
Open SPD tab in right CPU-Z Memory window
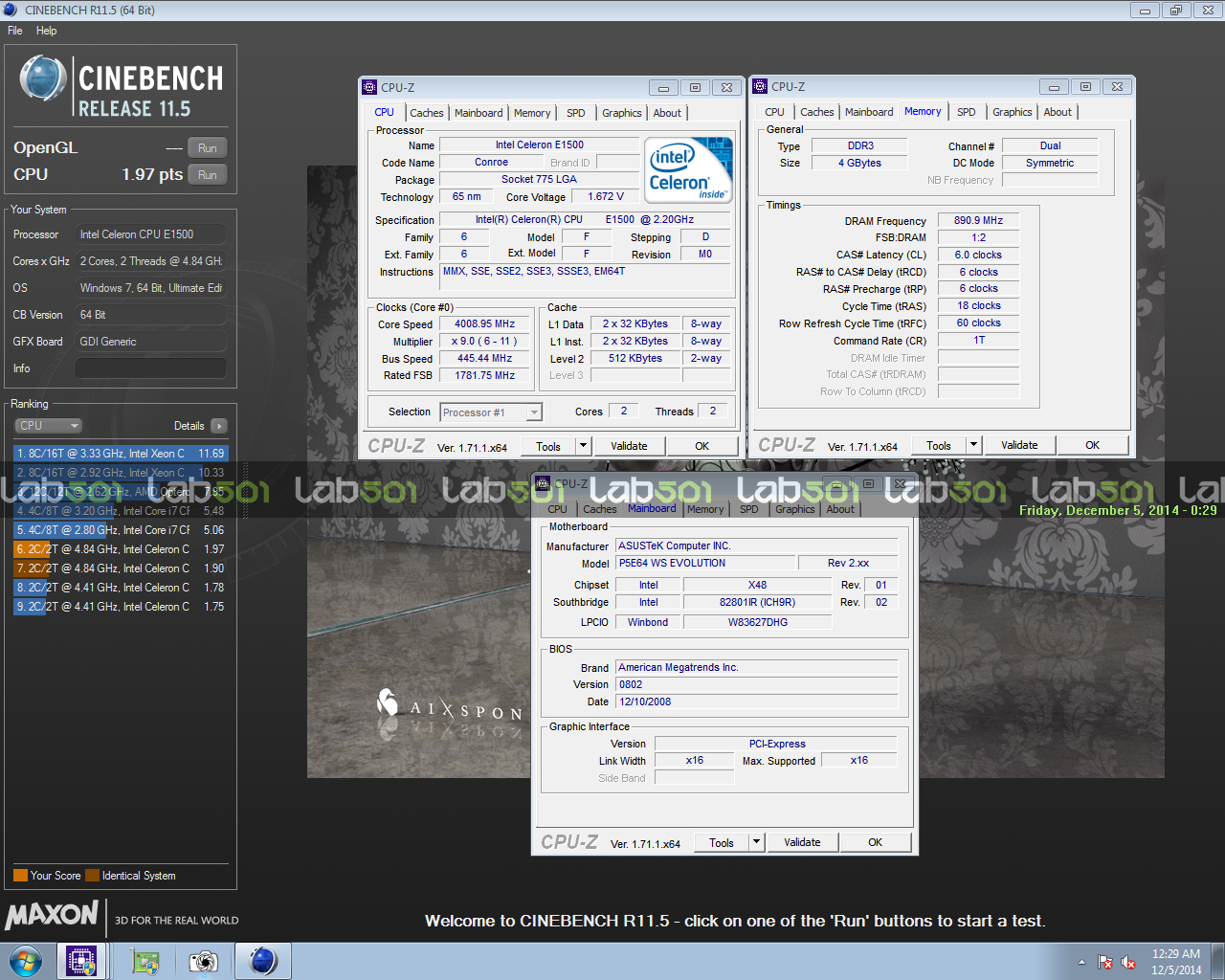pos(967,112)
